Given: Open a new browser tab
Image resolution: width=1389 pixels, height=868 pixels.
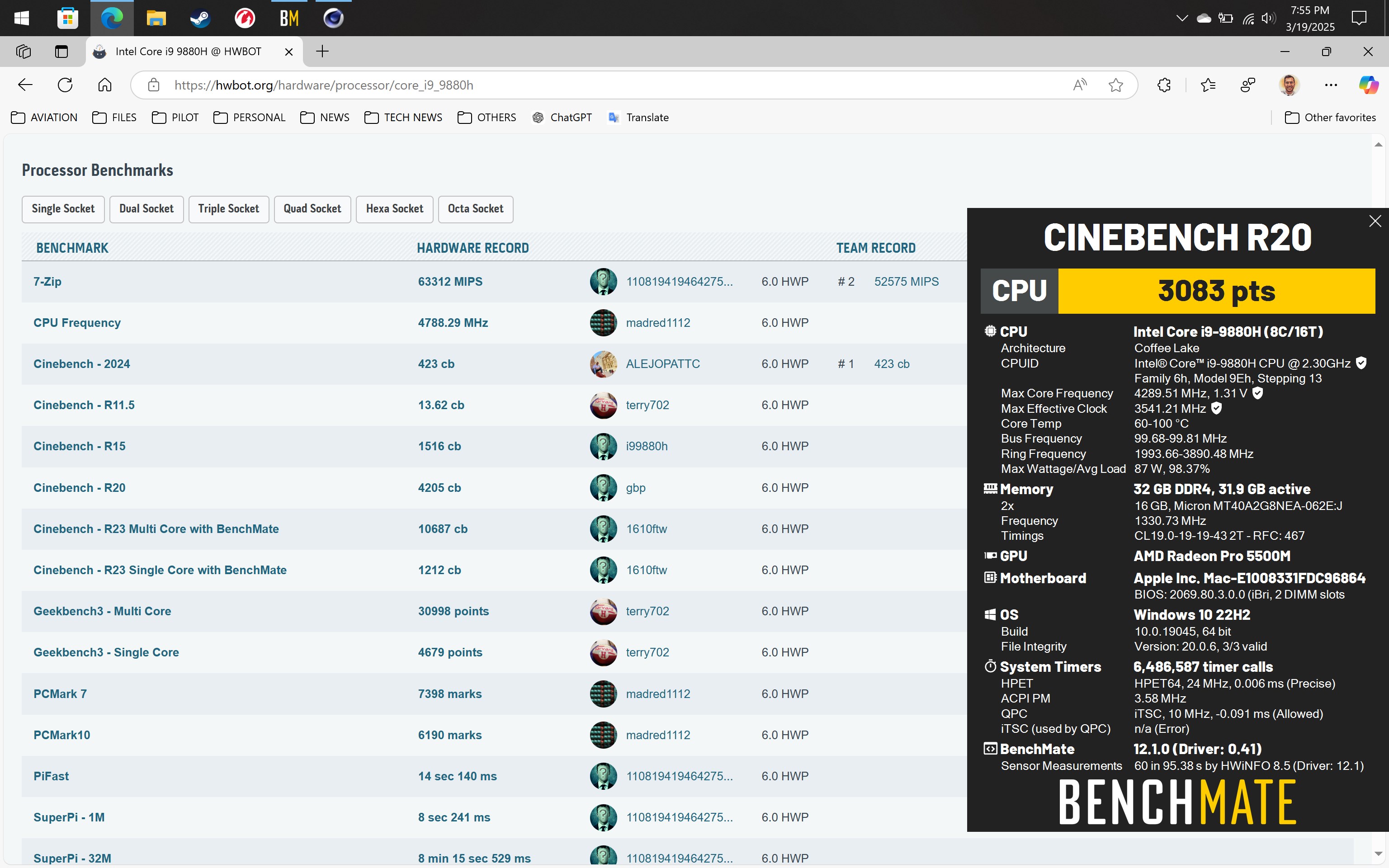Looking at the screenshot, I should 322,52.
